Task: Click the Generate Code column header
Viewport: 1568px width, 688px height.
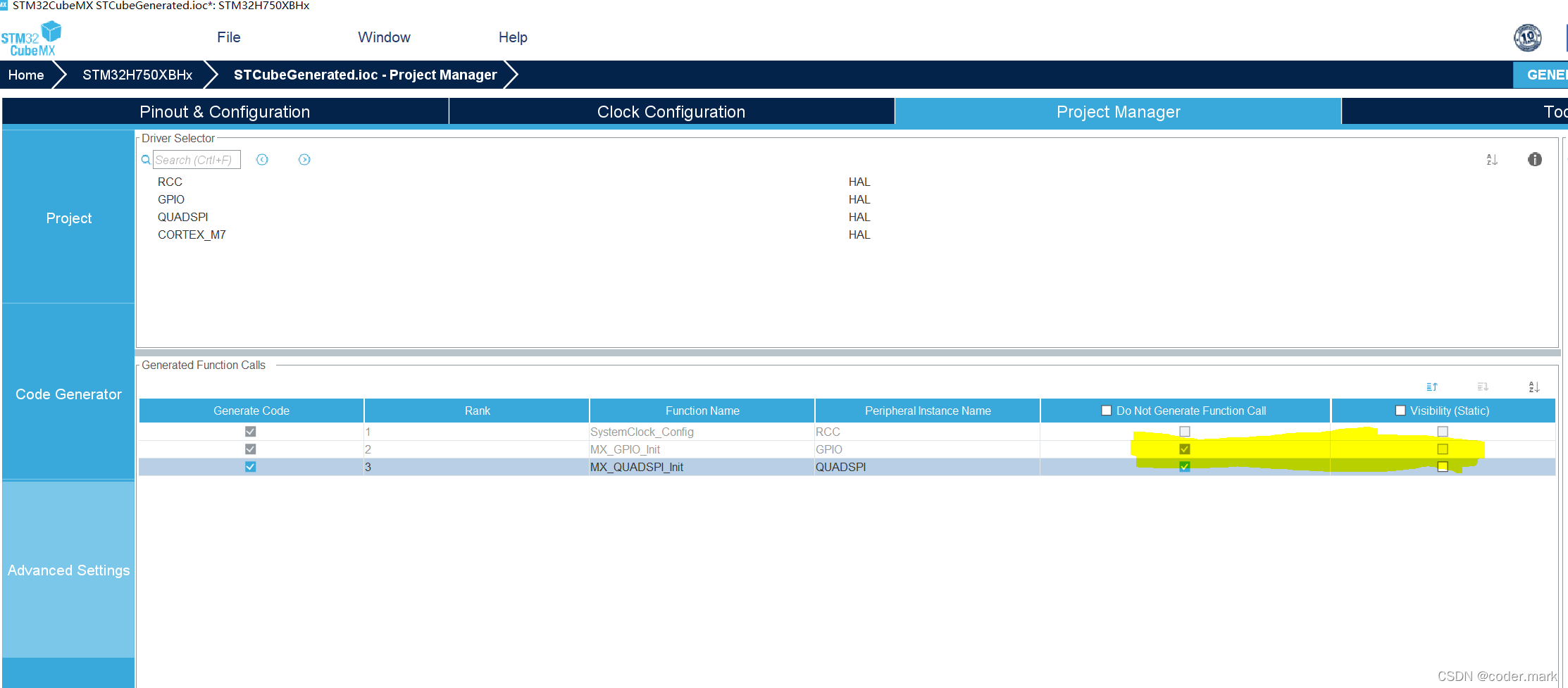Action: [x=251, y=411]
